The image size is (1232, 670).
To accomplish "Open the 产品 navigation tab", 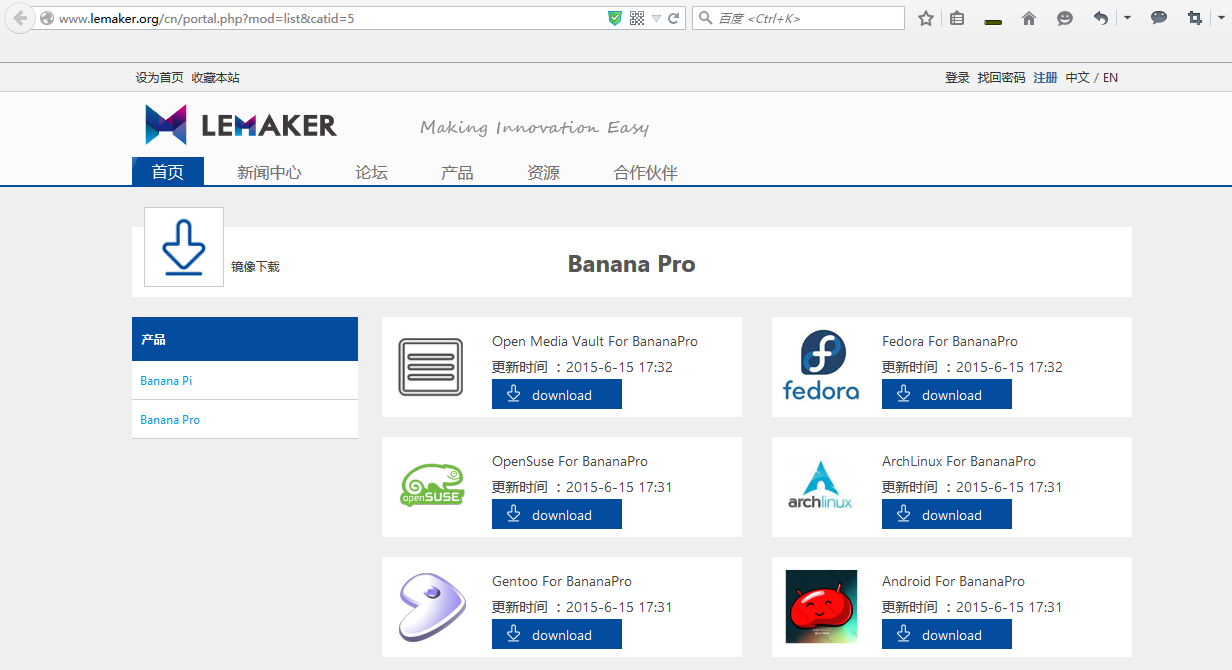I will pos(457,172).
